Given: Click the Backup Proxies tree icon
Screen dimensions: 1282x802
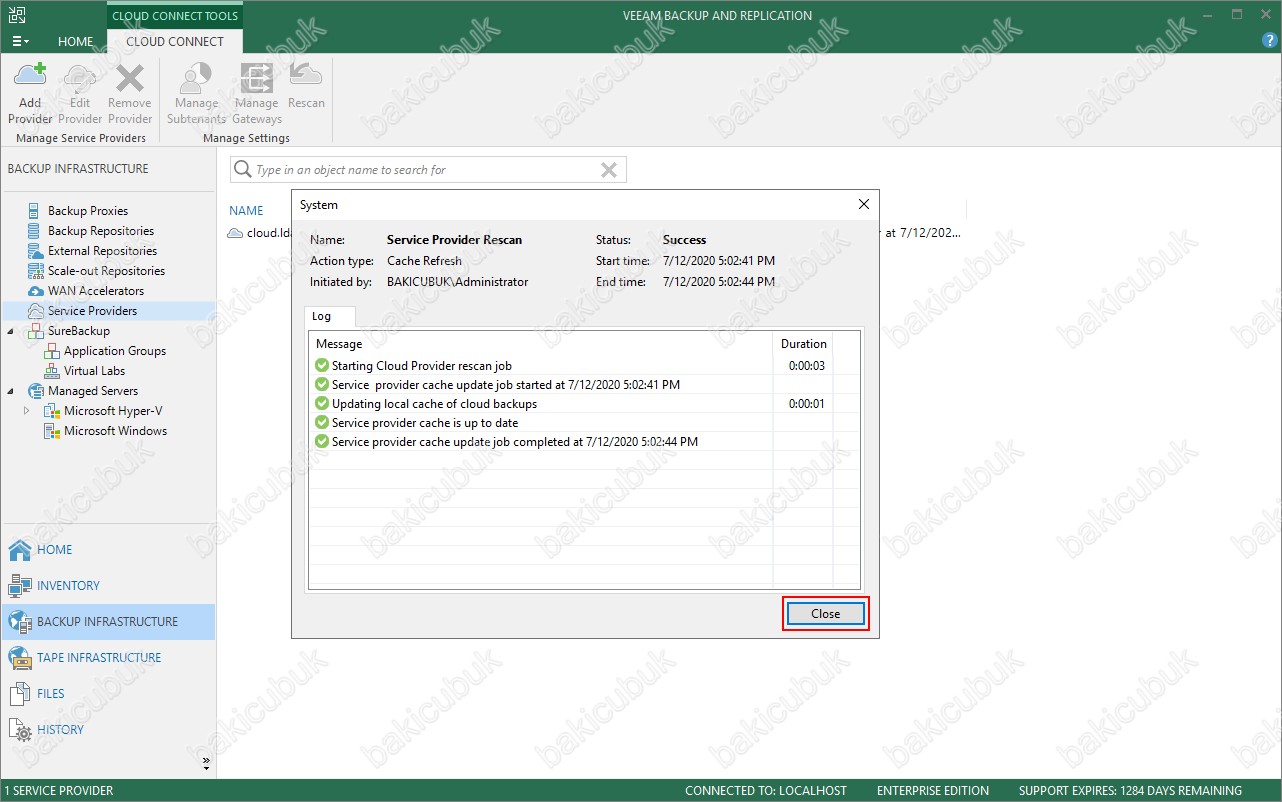Looking at the screenshot, I should click(36, 211).
